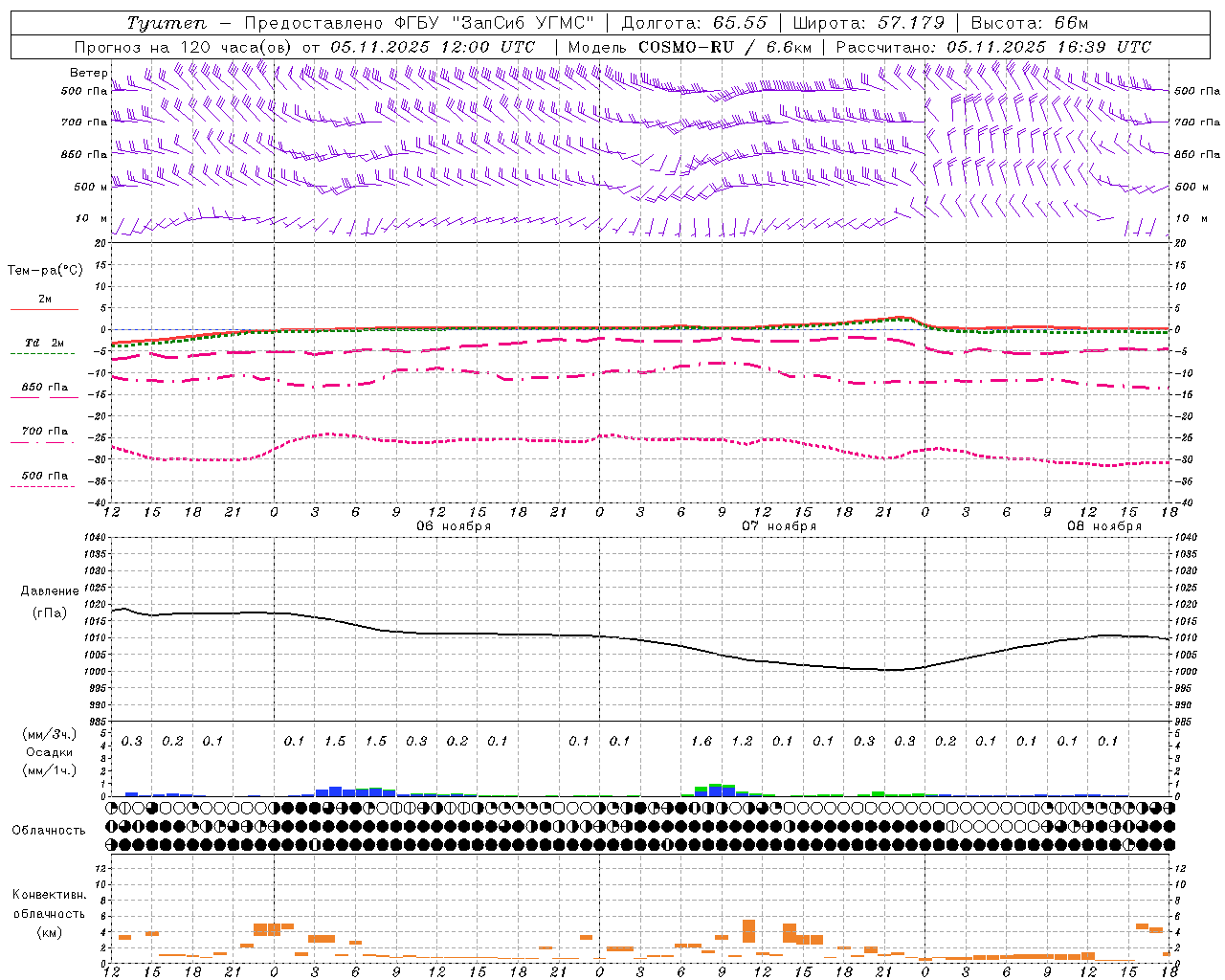Click the "Широта: 57.179" latitude value

(x=869, y=23)
